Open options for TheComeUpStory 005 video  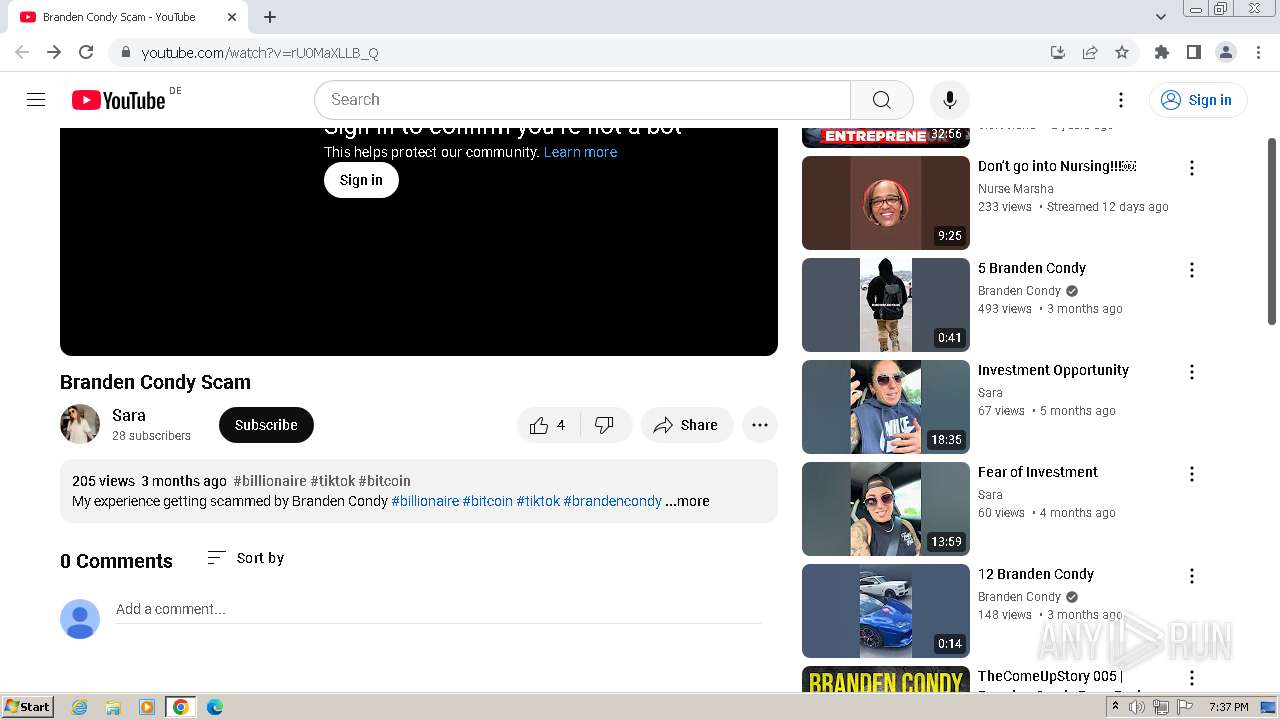(x=1191, y=678)
